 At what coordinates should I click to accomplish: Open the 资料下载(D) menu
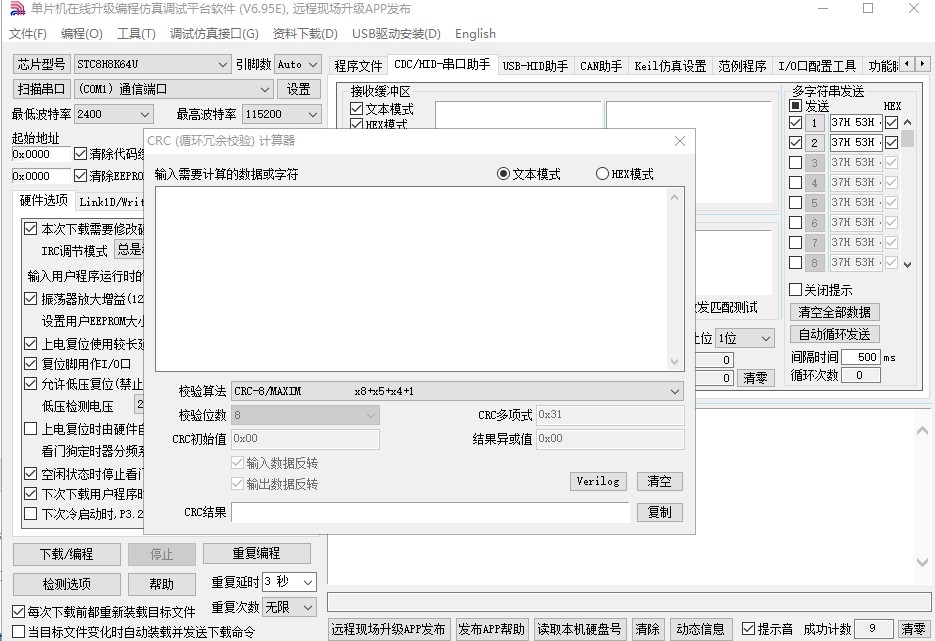tap(305, 33)
